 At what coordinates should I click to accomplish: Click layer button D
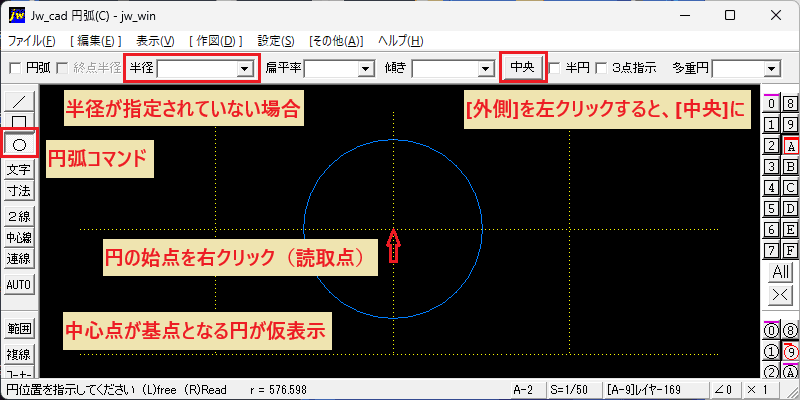[x=790, y=209]
